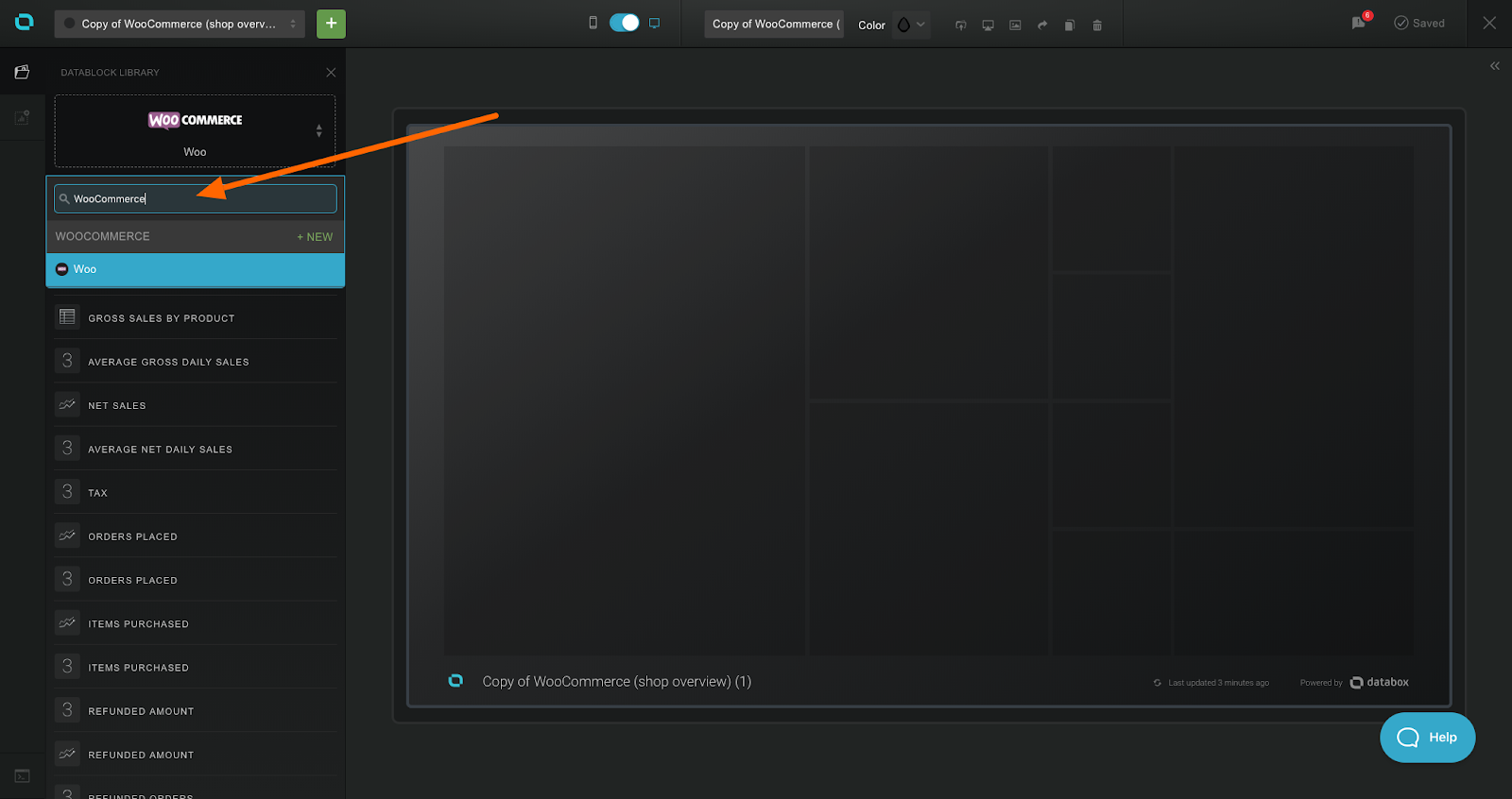Select Refunded Amount line chart datablock

196,754
